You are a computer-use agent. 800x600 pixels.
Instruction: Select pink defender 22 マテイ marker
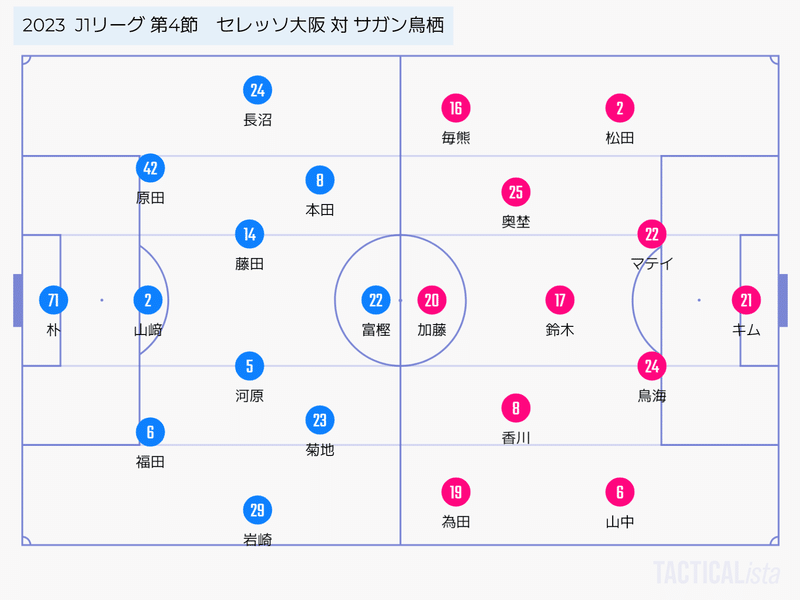tap(652, 234)
